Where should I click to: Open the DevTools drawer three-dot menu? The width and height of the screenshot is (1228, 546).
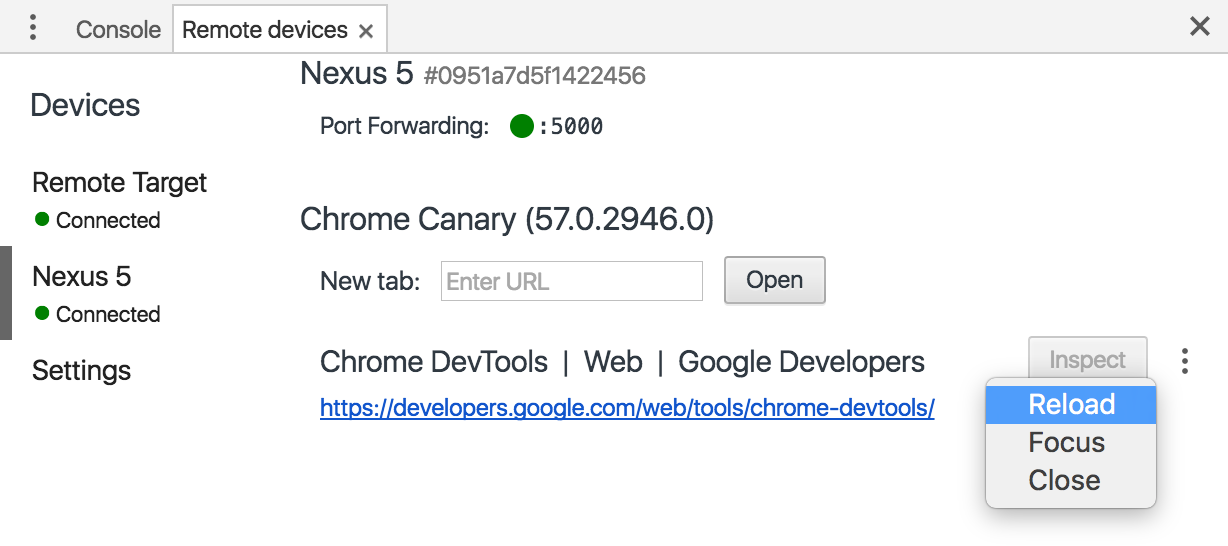coord(33,28)
